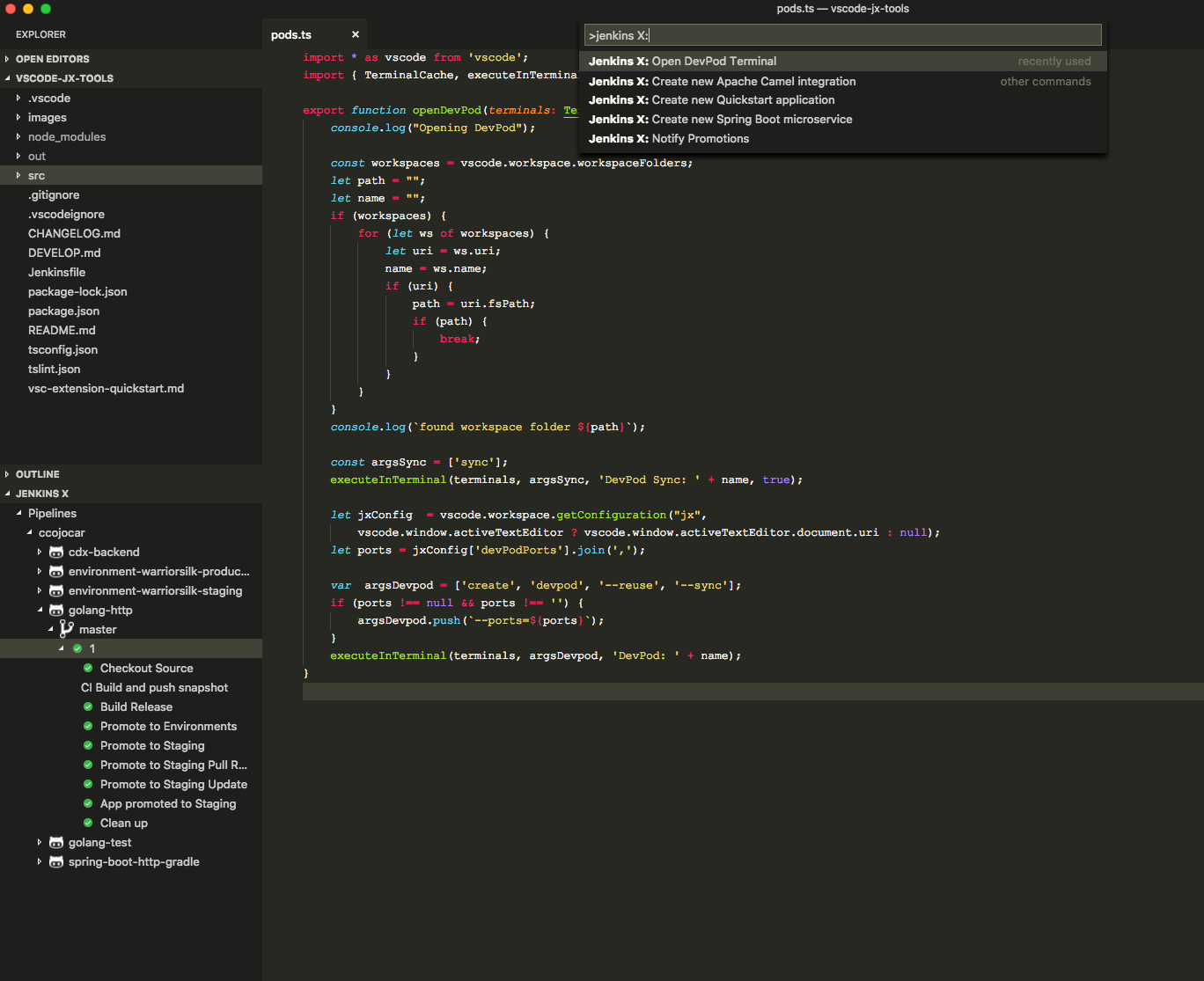Run Jenkins X: Open DevPod Terminal command
Viewport: 1204px width, 981px height.
pos(843,62)
